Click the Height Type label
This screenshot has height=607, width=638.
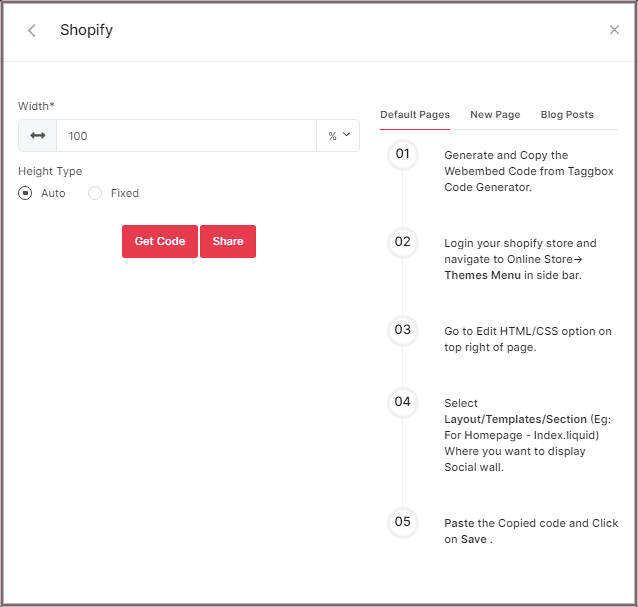click(50, 171)
